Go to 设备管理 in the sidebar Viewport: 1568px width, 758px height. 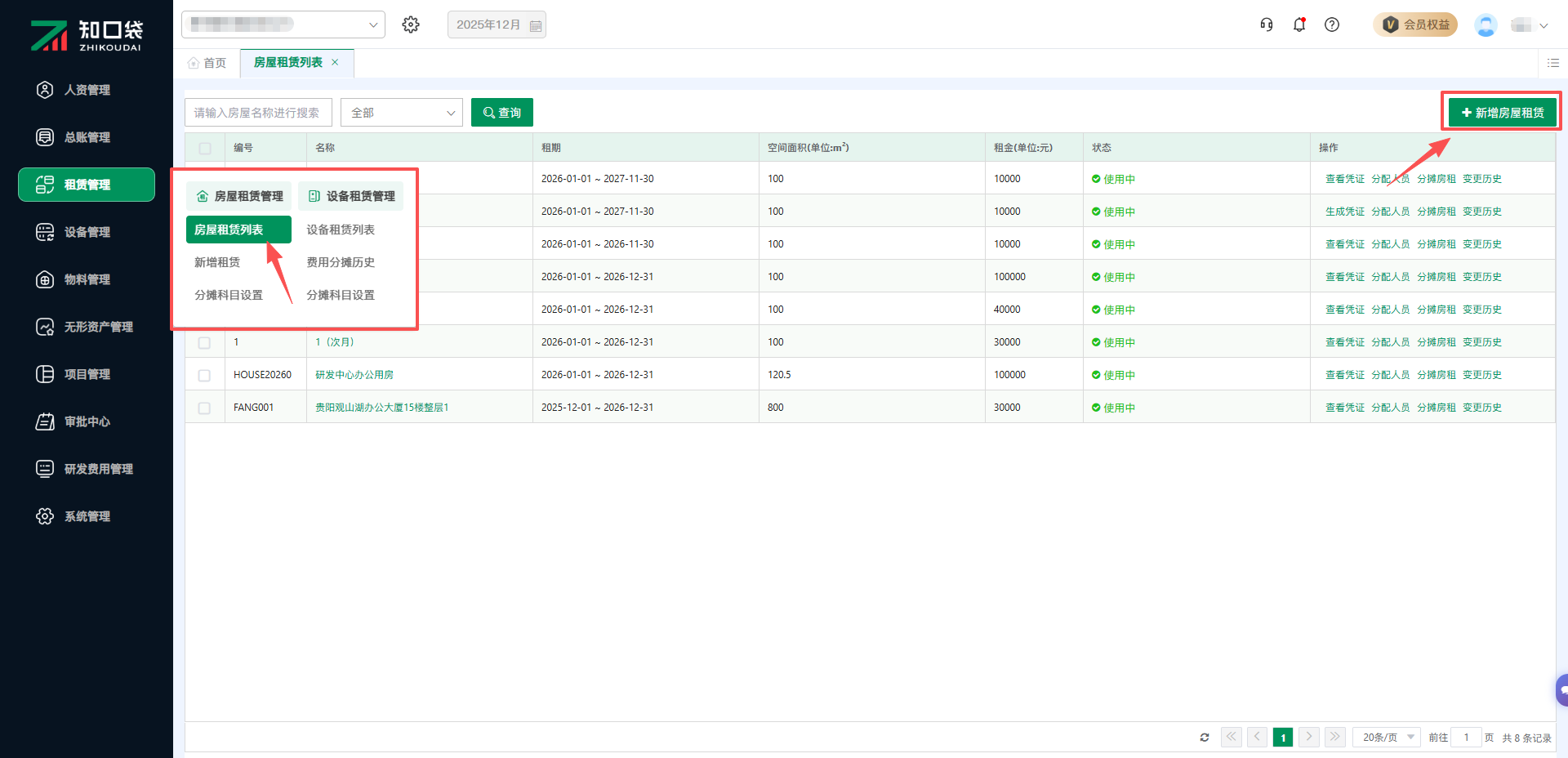point(87,232)
